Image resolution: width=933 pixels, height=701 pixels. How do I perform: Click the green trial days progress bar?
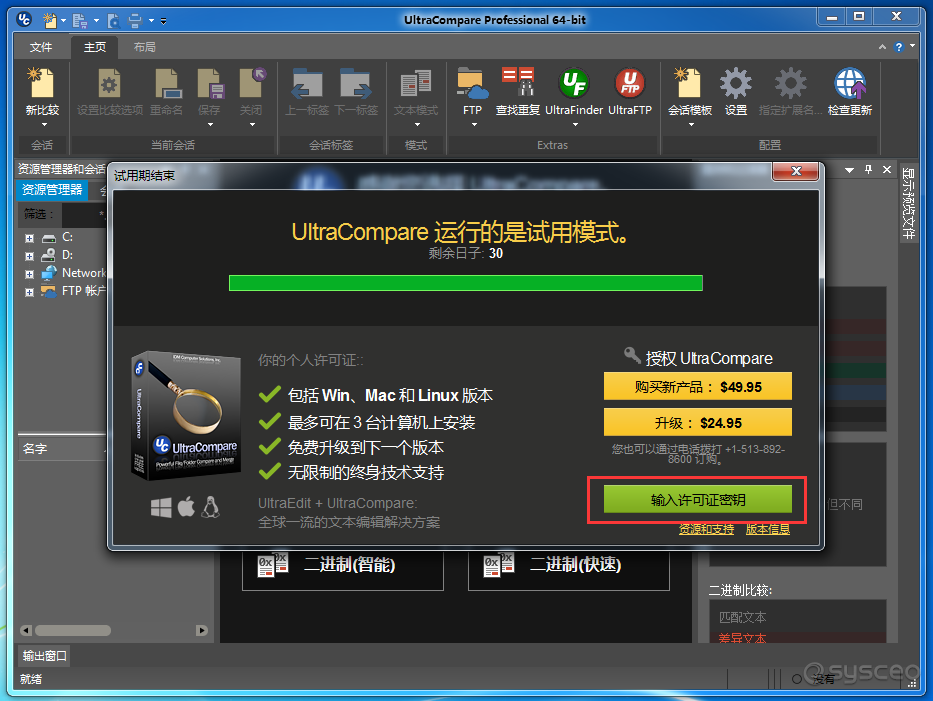click(465, 283)
